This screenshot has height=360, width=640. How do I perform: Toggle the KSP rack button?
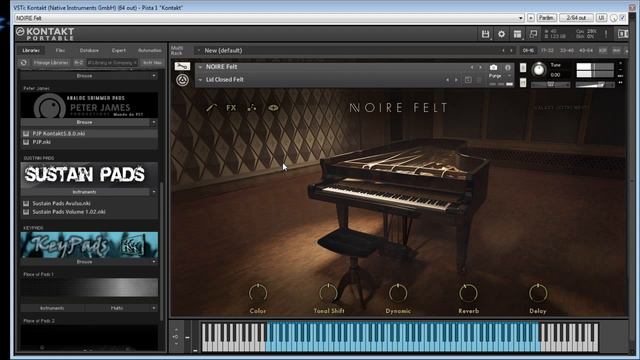click(602, 51)
